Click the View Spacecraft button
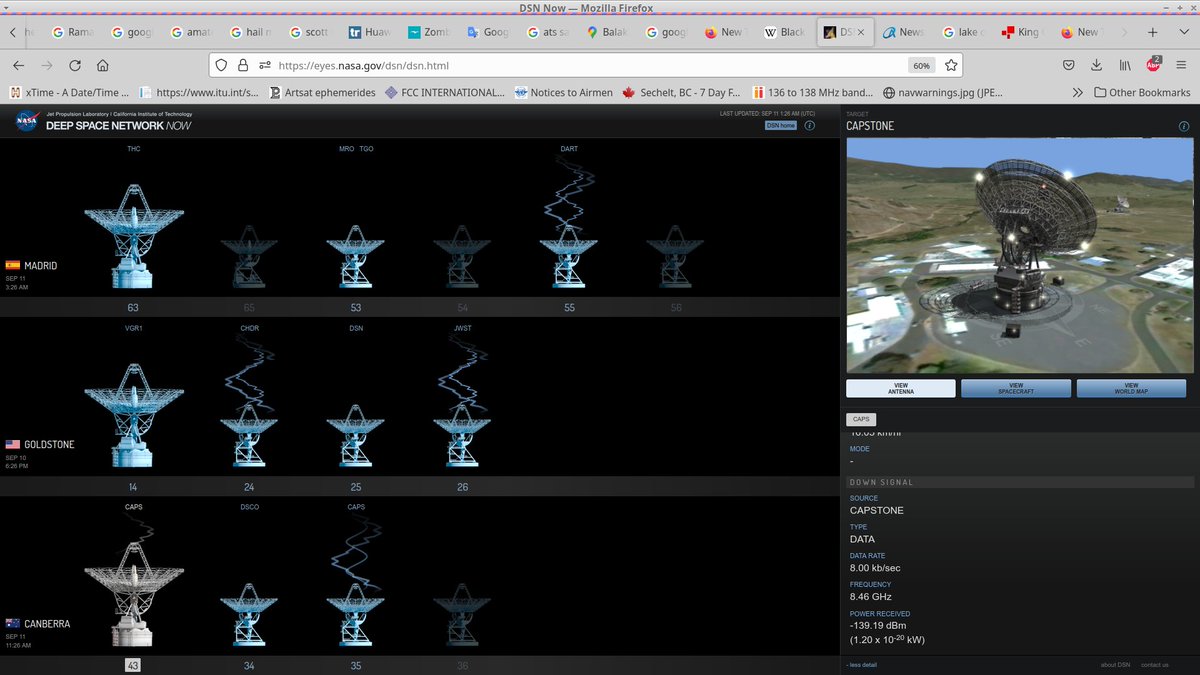The height and width of the screenshot is (675, 1200). [1016, 388]
